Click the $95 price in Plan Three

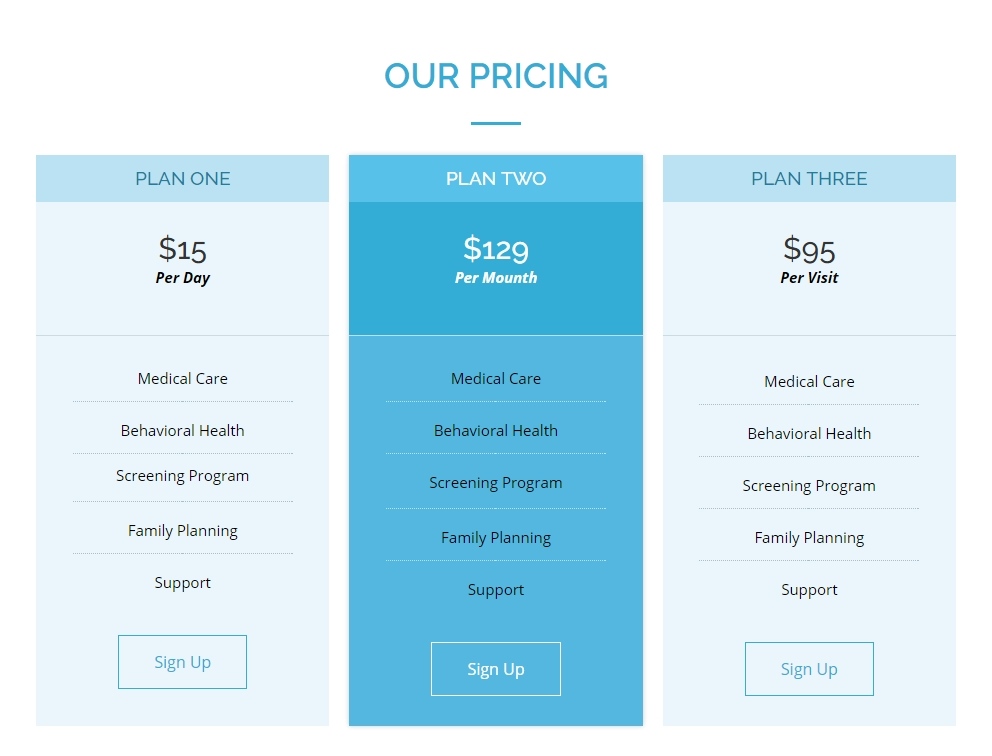pos(809,248)
